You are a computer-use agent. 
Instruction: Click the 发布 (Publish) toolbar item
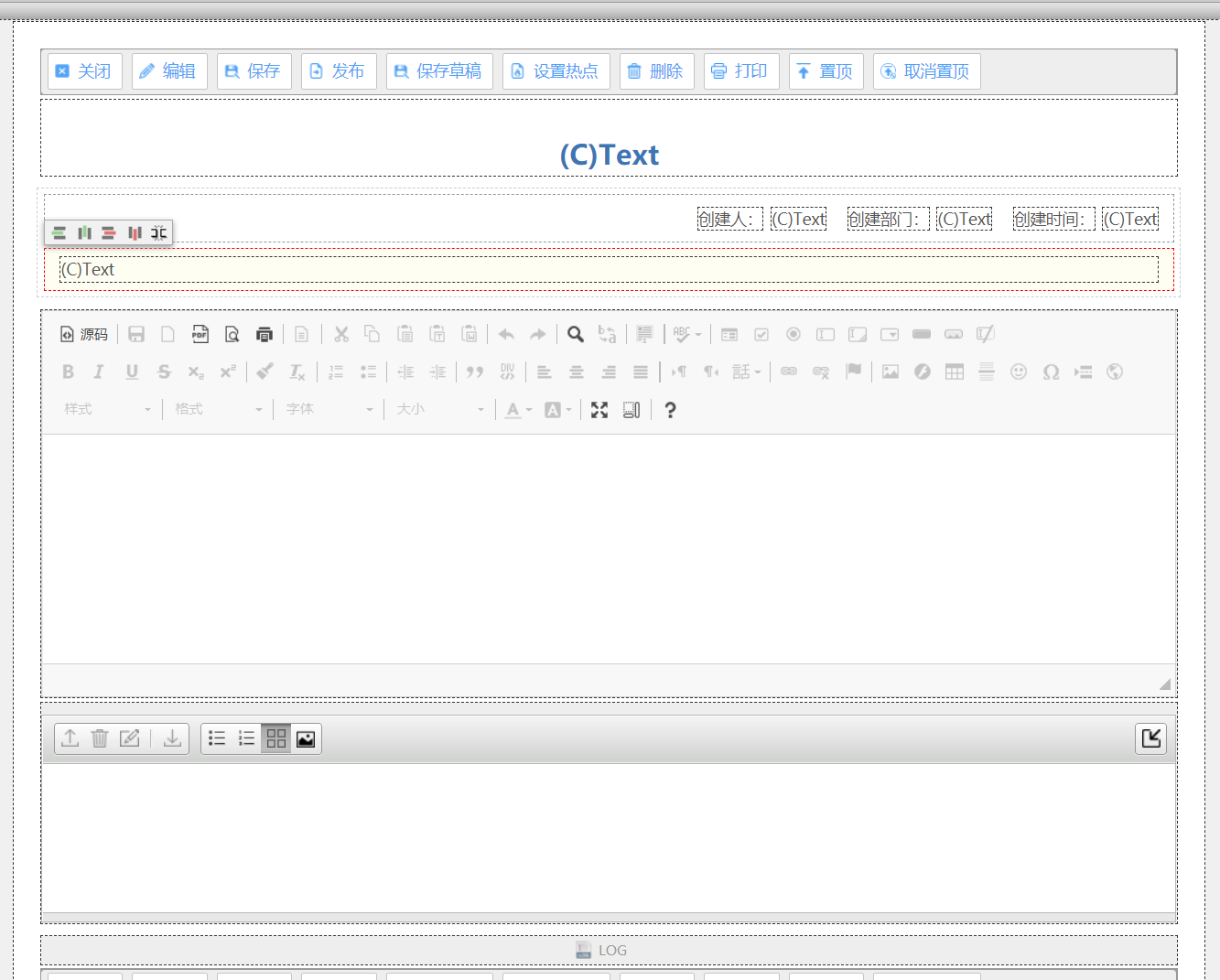click(339, 71)
